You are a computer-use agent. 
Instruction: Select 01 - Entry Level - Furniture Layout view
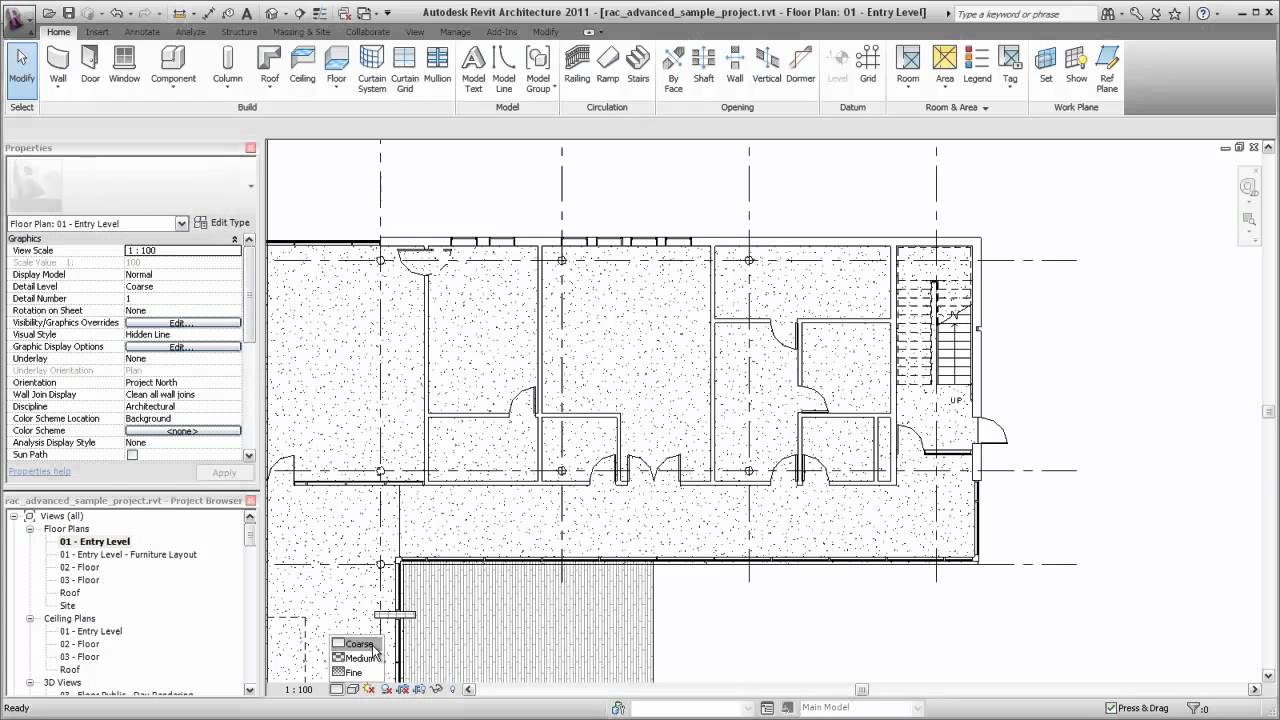pyautogui.click(x=128, y=554)
